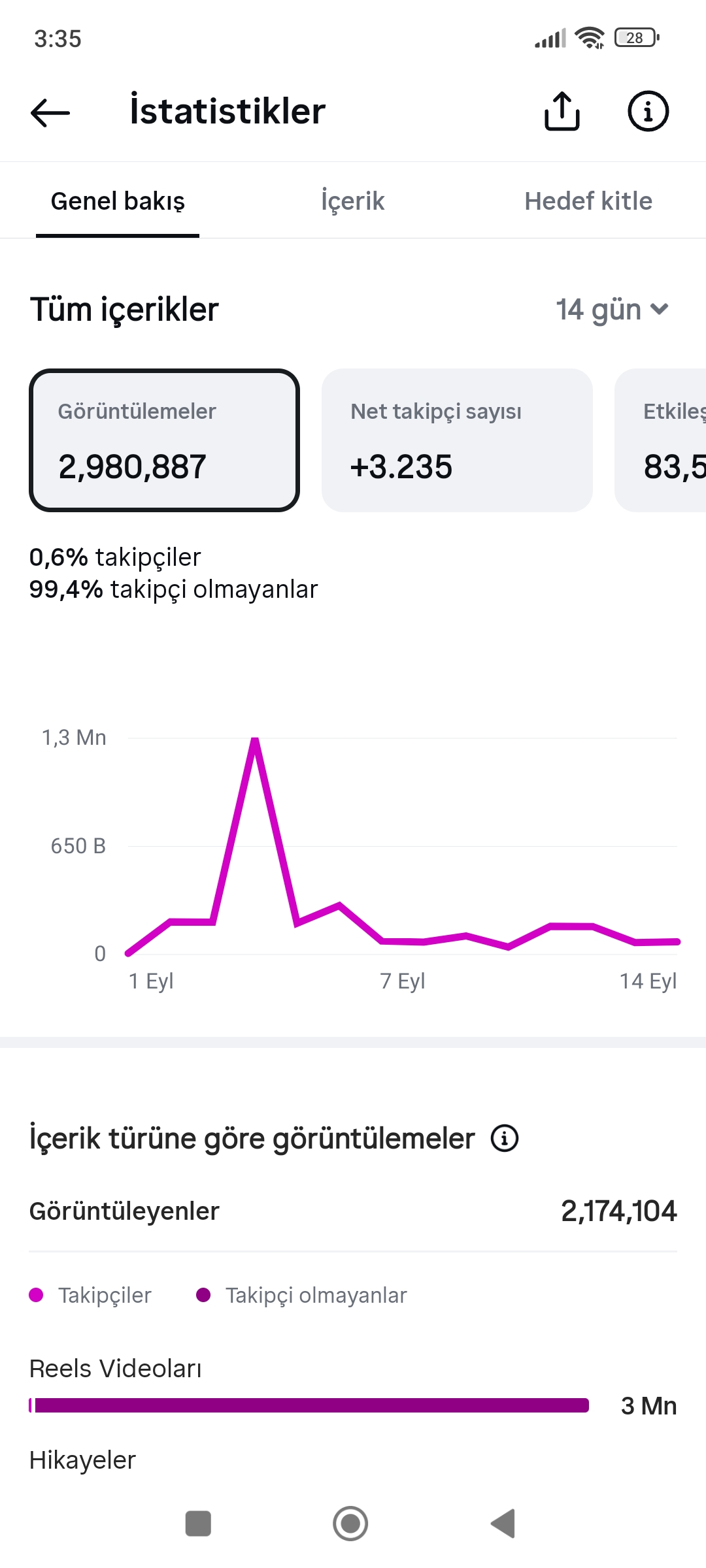Open the 14 gün period dropdown
This screenshot has width=706, height=1568.
(613, 310)
